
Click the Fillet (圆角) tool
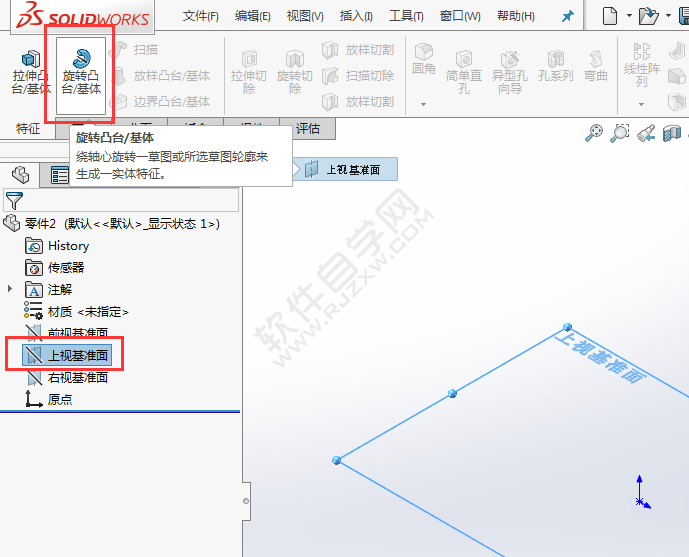pyautogui.click(x=424, y=59)
